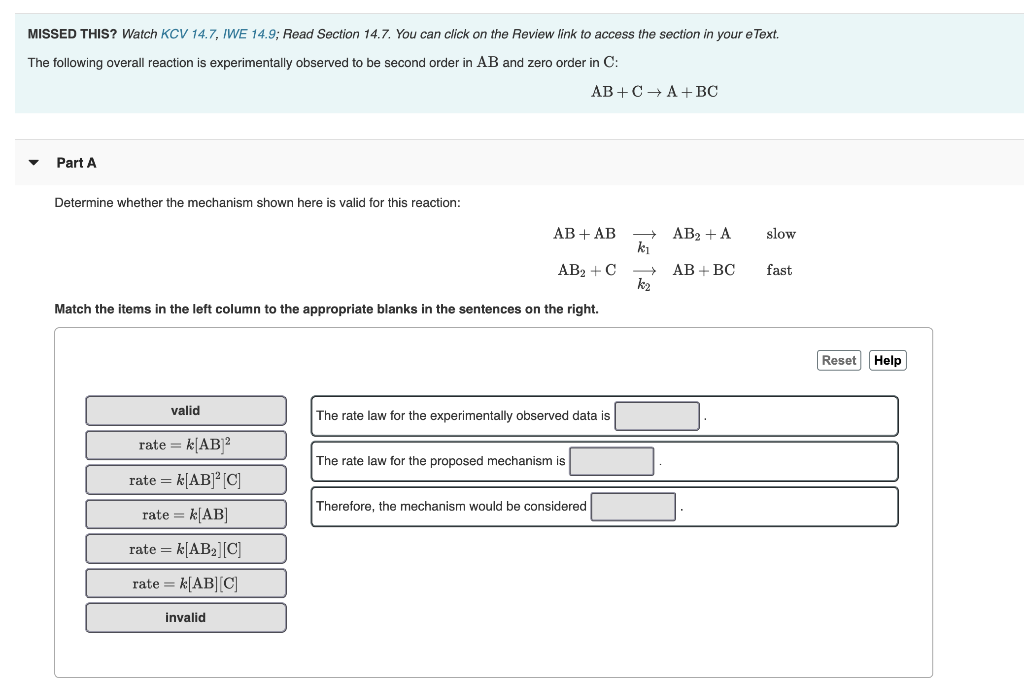Select the Part A header

(x=75, y=163)
